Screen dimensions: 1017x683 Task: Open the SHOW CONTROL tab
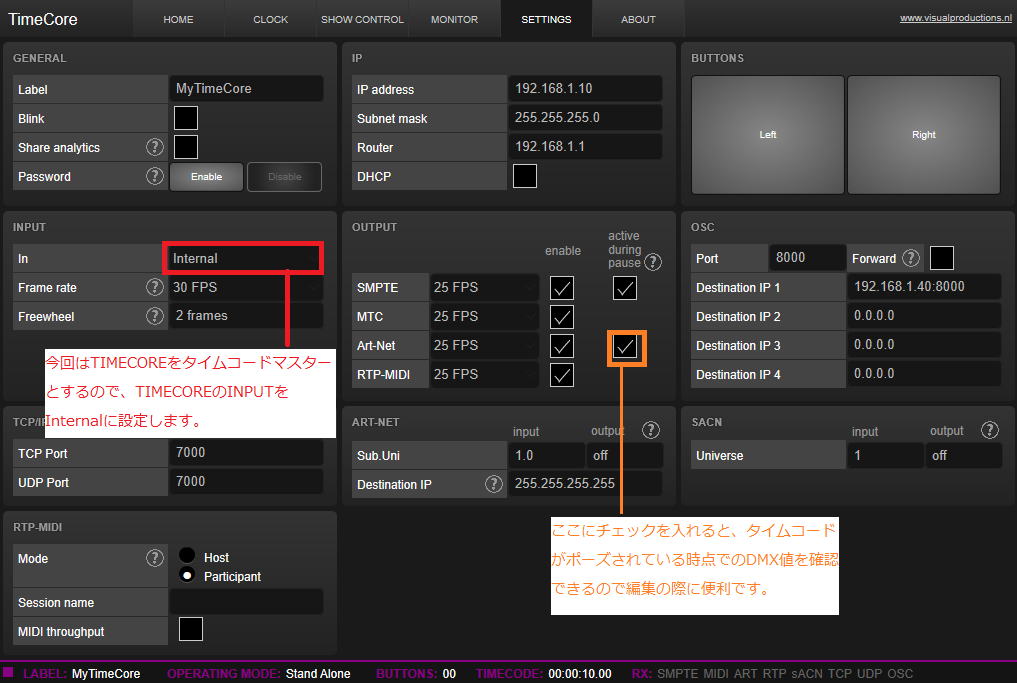[x=363, y=19]
